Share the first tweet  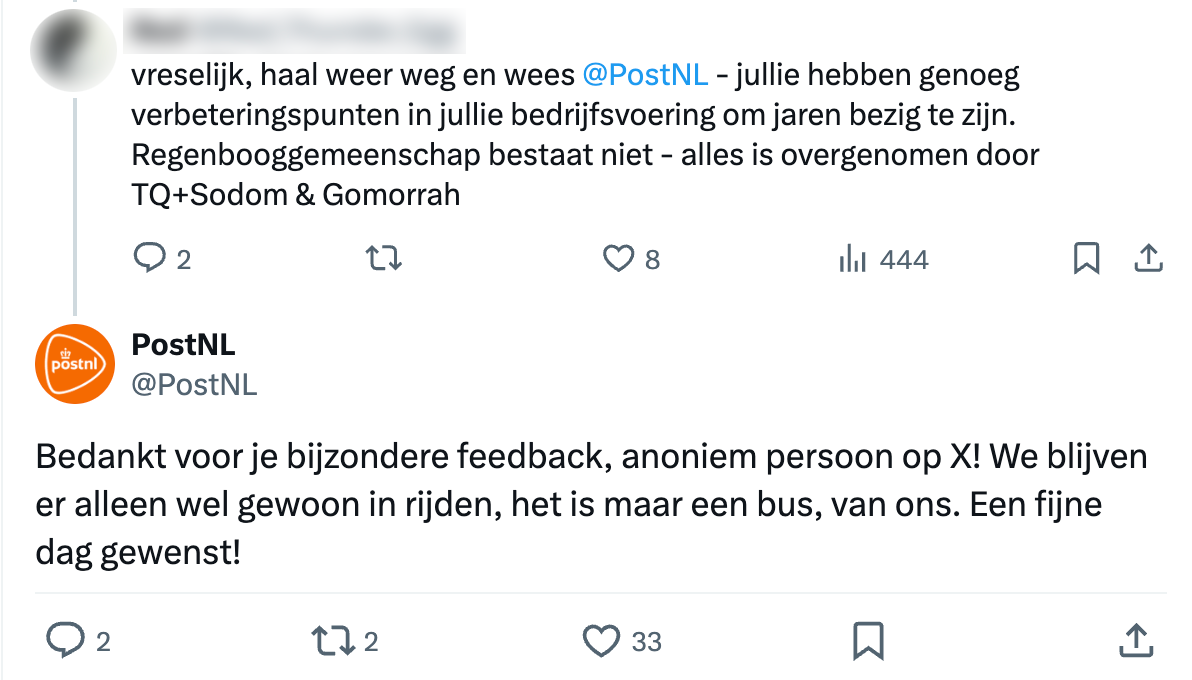pos(1148,258)
